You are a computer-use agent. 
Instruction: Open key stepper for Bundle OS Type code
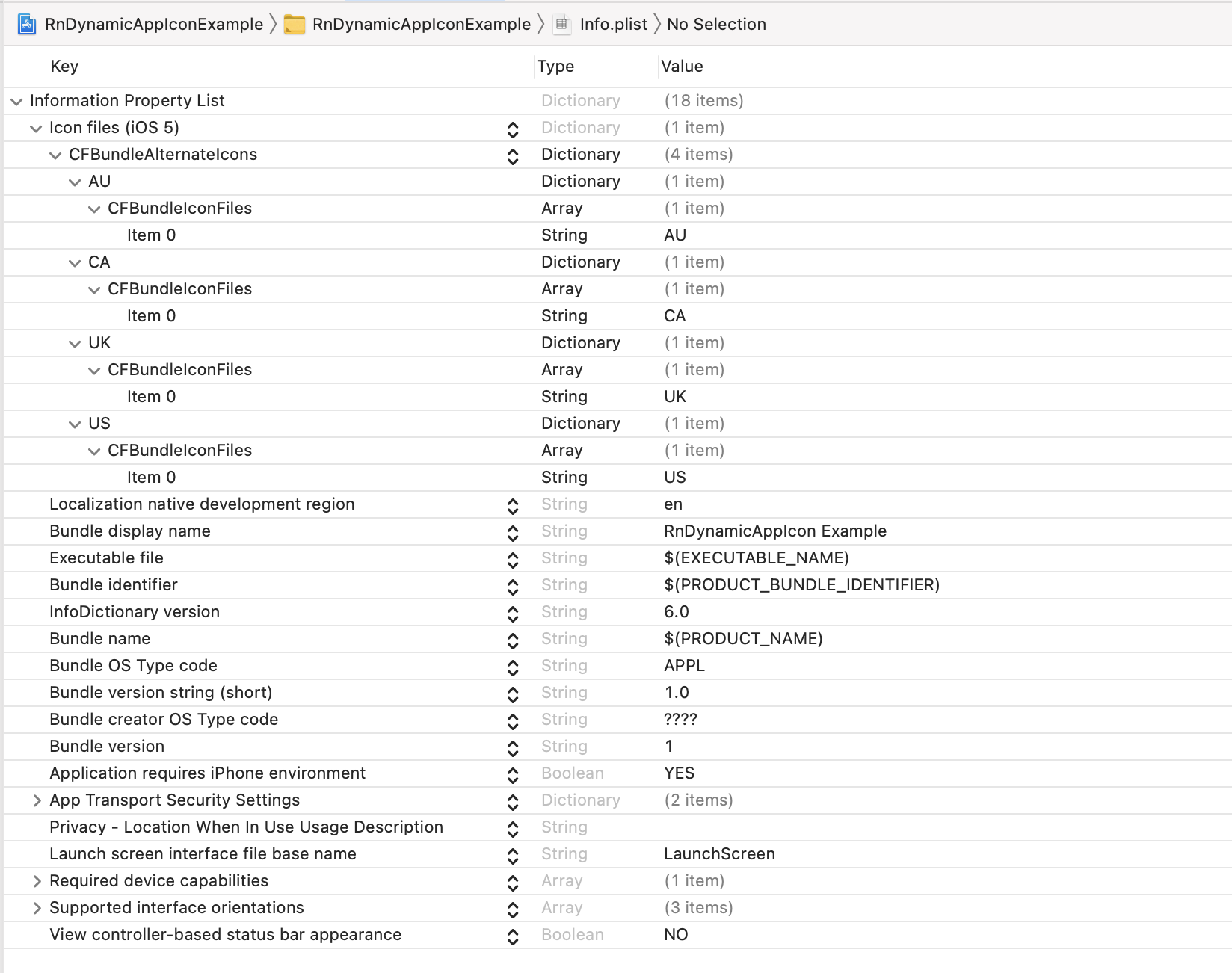513,667
